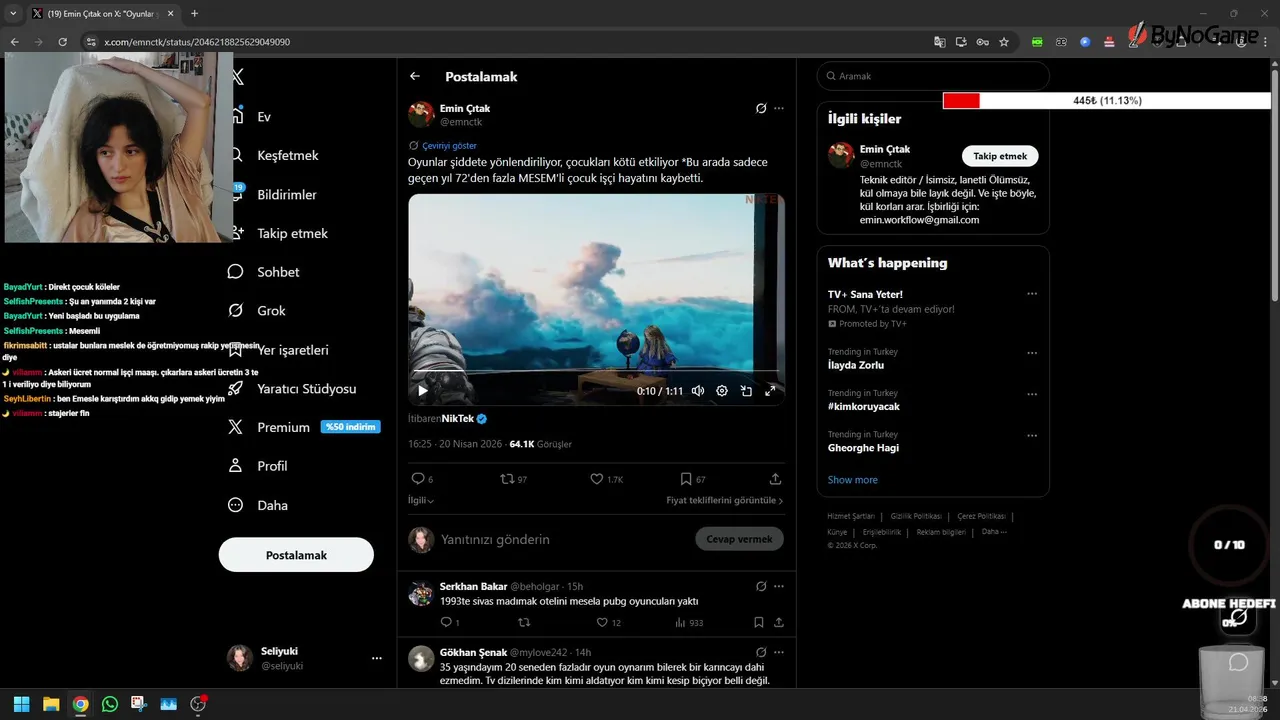Click the video progress bar
This screenshot has width=1280, height=720.
tap(596, 372)
